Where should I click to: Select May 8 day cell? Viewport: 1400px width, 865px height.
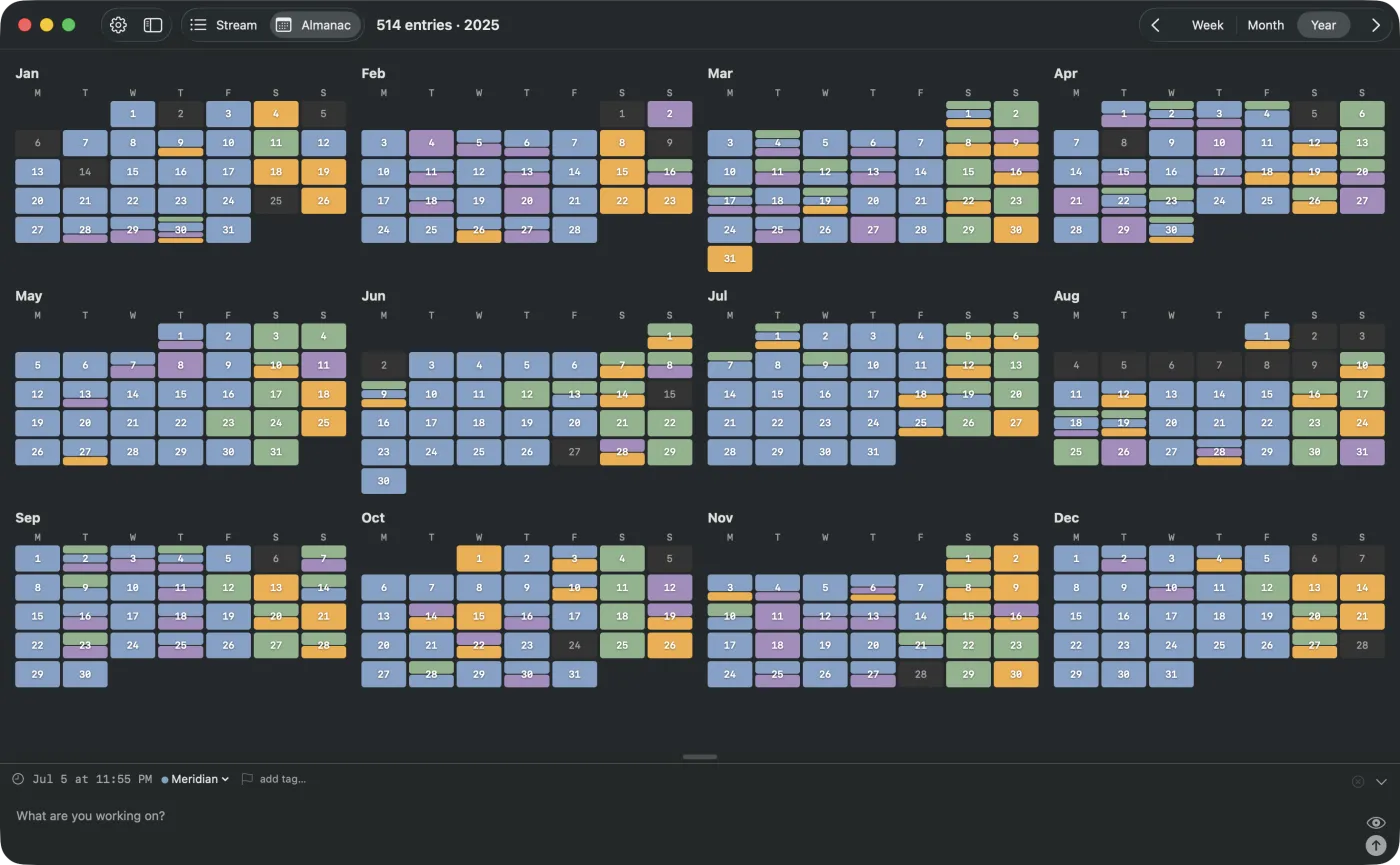click(x=180, y=365)
